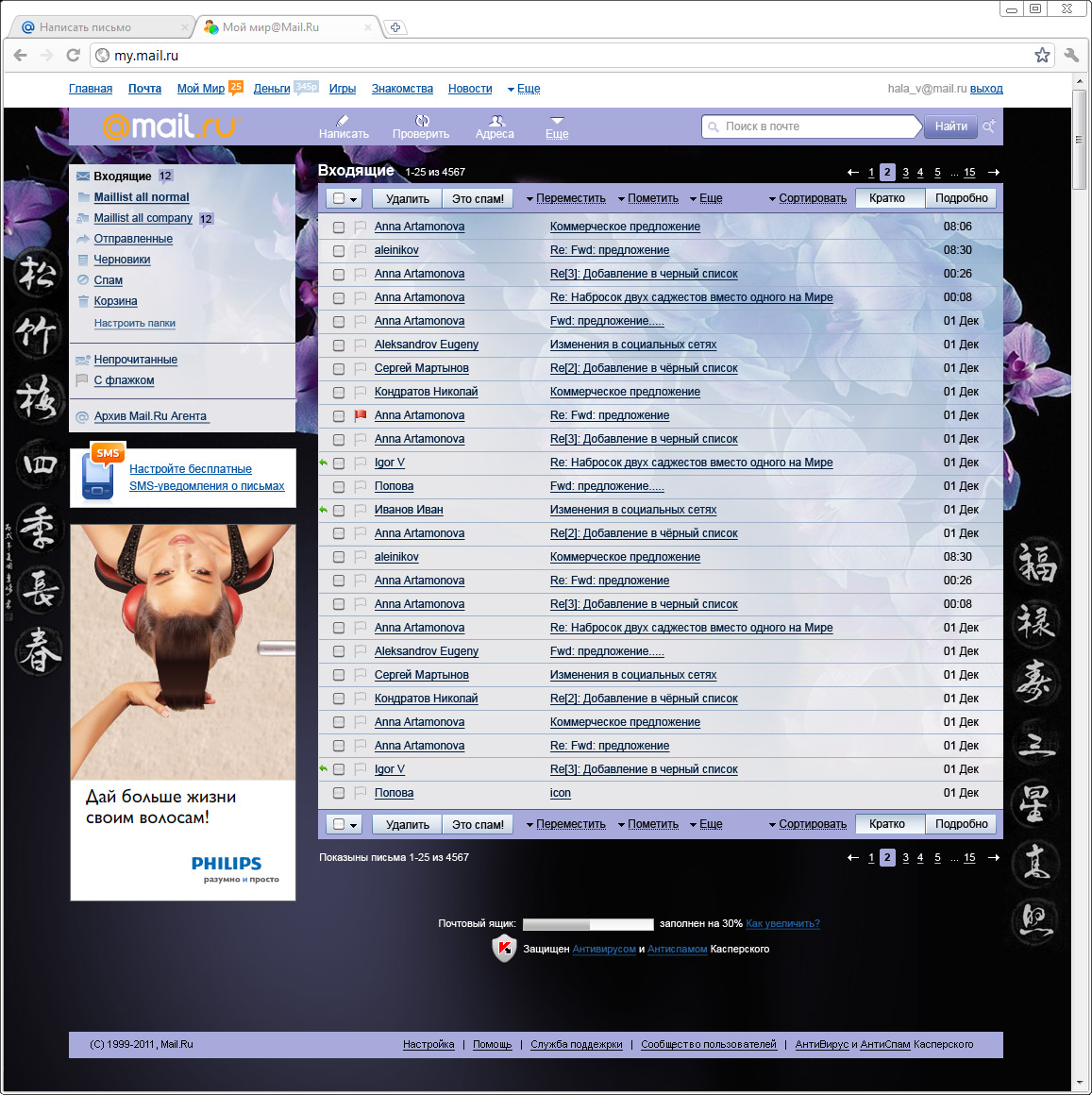Click the advanced search icon beside Найти
This screenshot has width=1092, height=1095.
989,126
